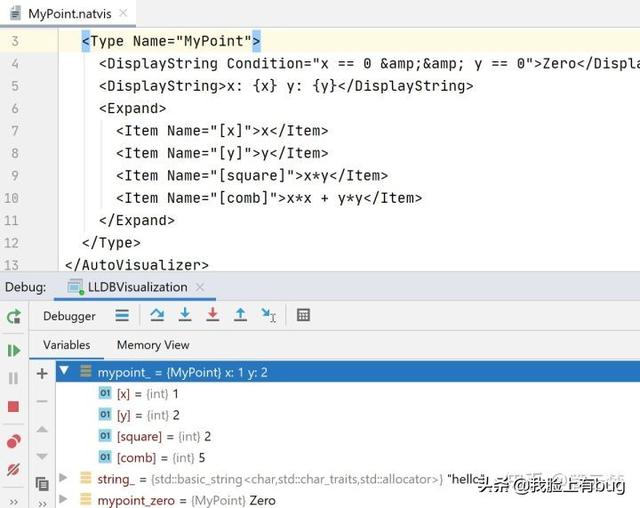Switch to the Variables tab
This screenshot has height=508, width=640.
67,345
